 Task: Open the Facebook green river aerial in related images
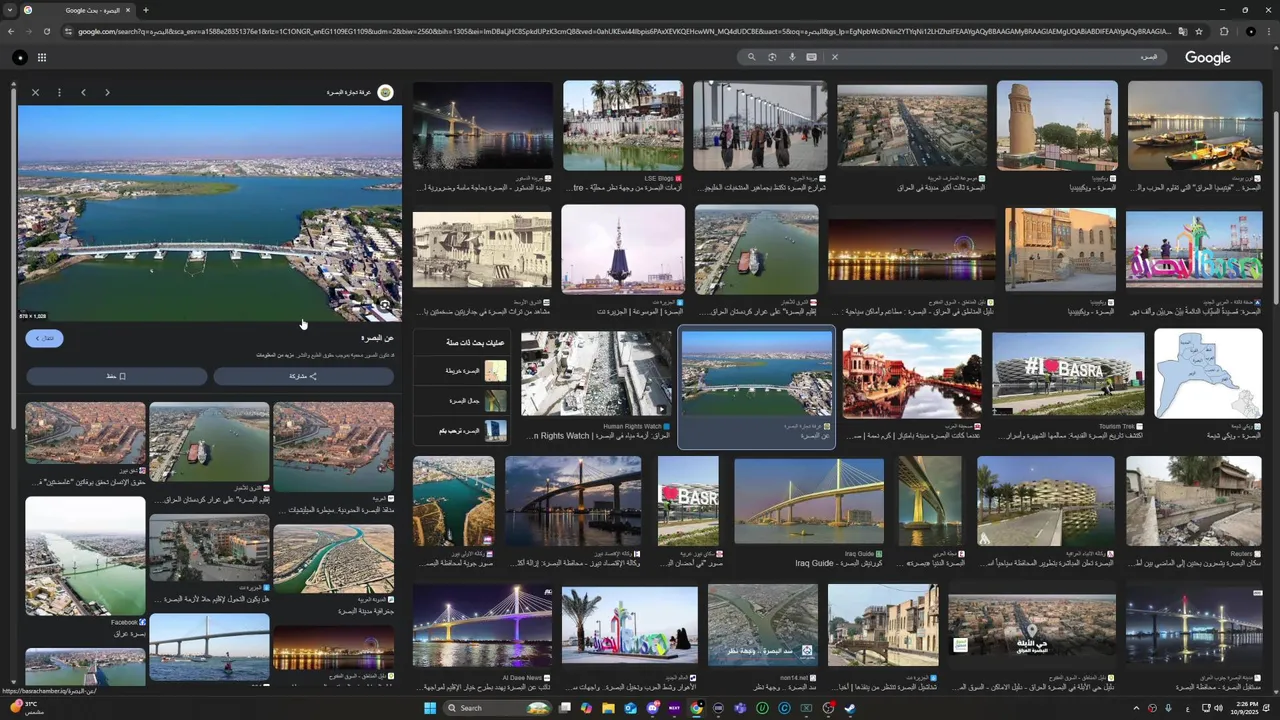click(85, 556)
